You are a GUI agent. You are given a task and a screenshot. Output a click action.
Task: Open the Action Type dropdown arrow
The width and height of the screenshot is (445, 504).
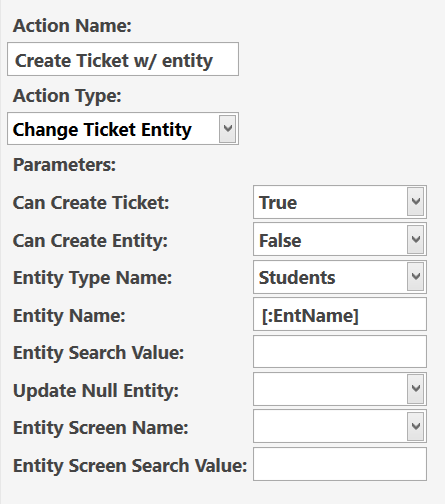click(228, 129)
